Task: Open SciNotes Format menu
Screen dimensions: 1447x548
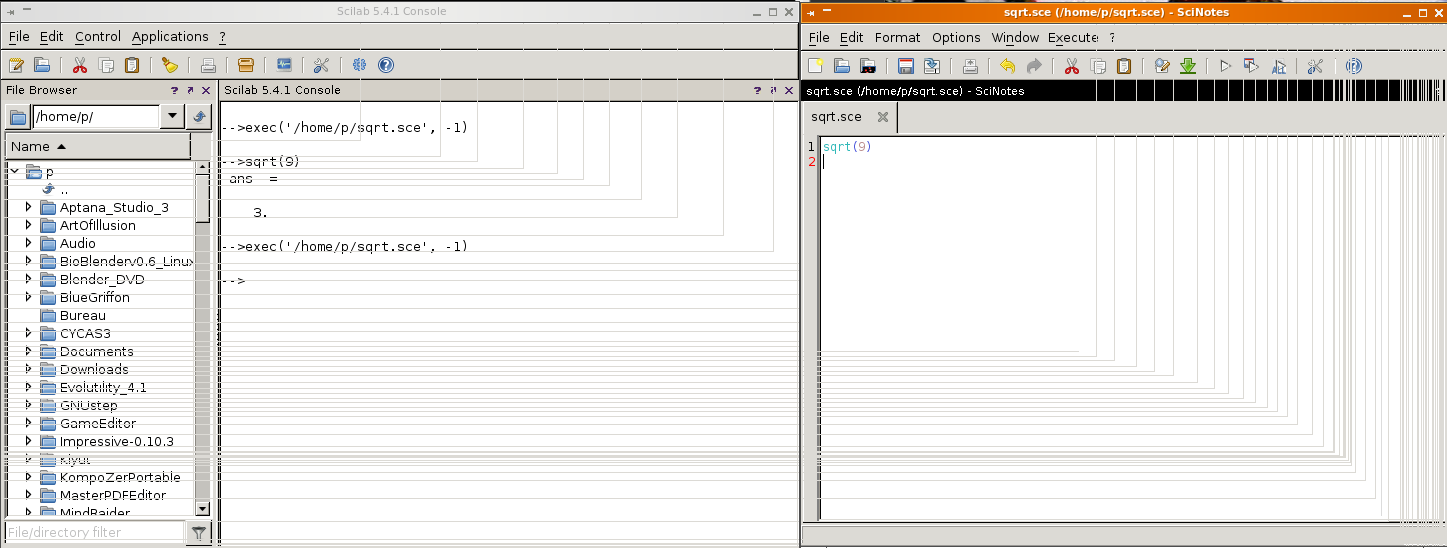Action: pos(897,37)
